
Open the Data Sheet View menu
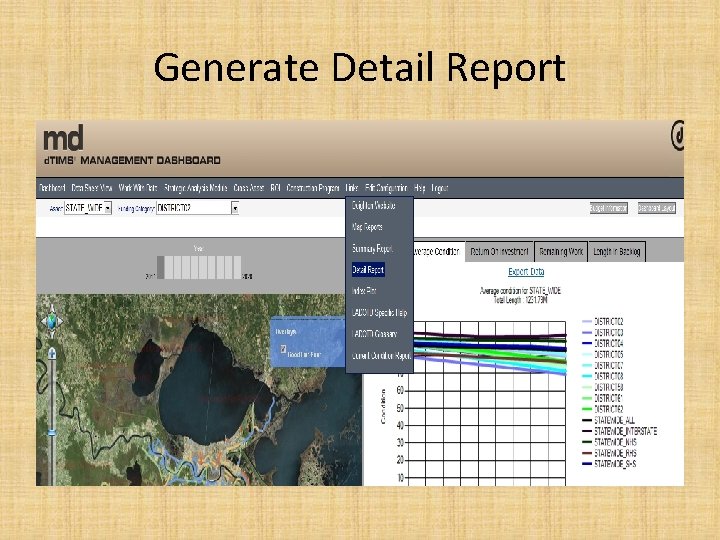click(x=92, y=188)
